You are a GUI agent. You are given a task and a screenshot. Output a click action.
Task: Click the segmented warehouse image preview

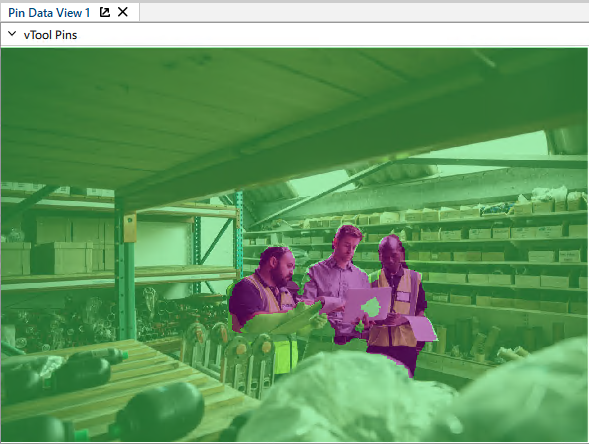tap(294, 245)
